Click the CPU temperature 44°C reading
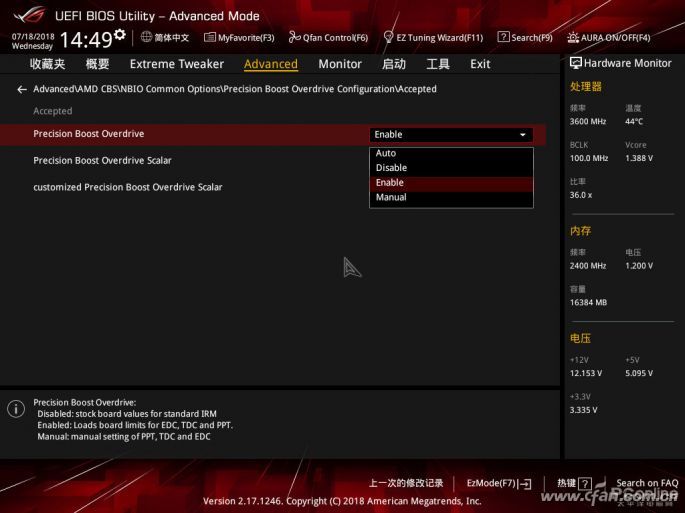 point(634,121)
